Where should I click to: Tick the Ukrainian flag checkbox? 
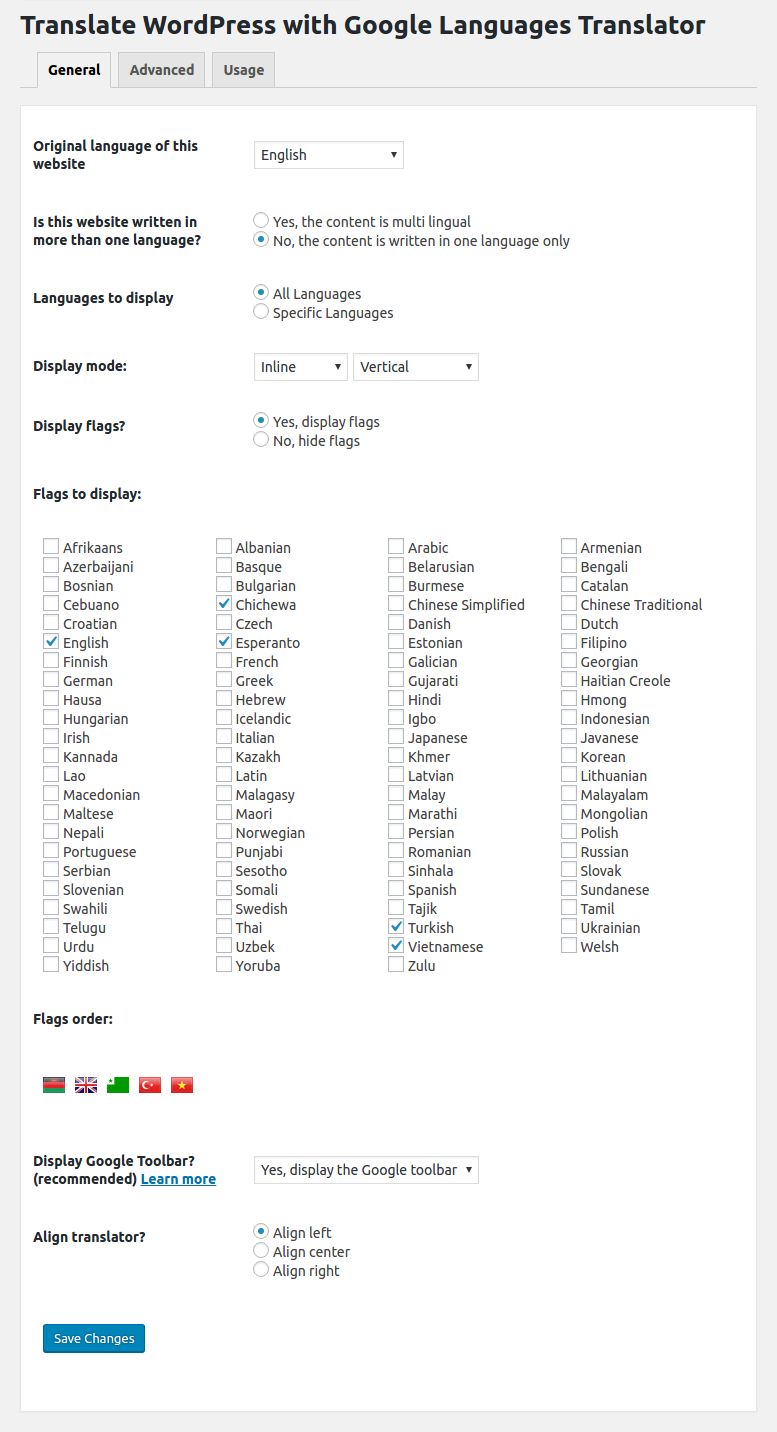tap(569, 927)
